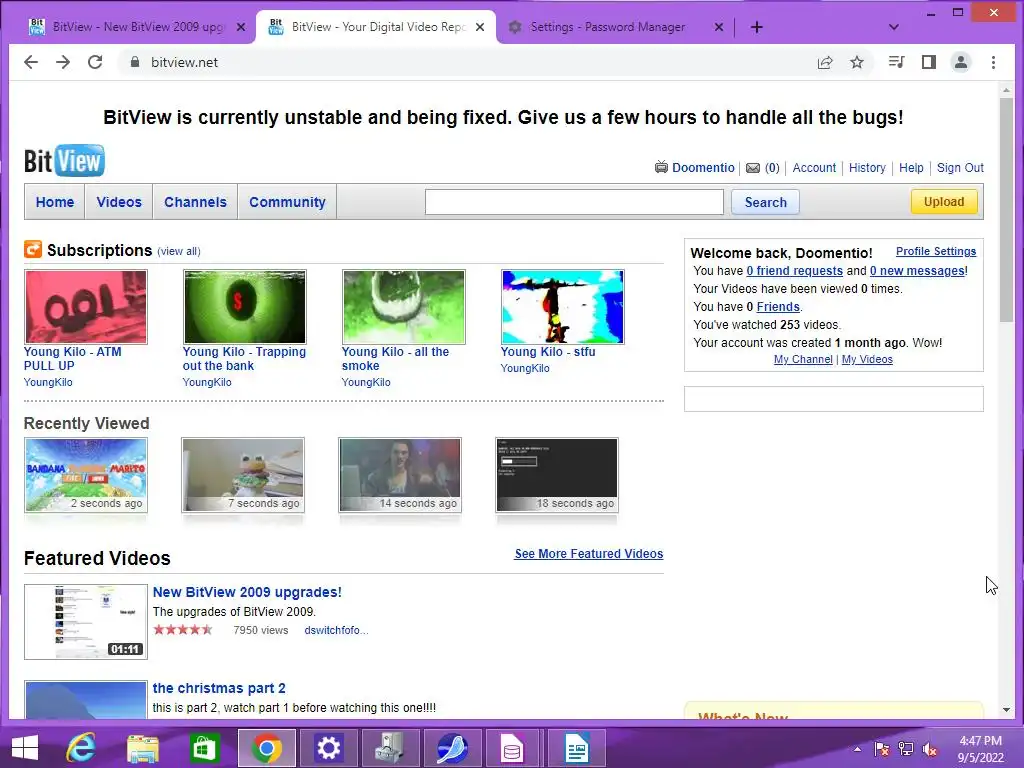Open the 0 new messages link
Image resolution: width=1024 pixels, height=768 pixels.
point(918,270)
